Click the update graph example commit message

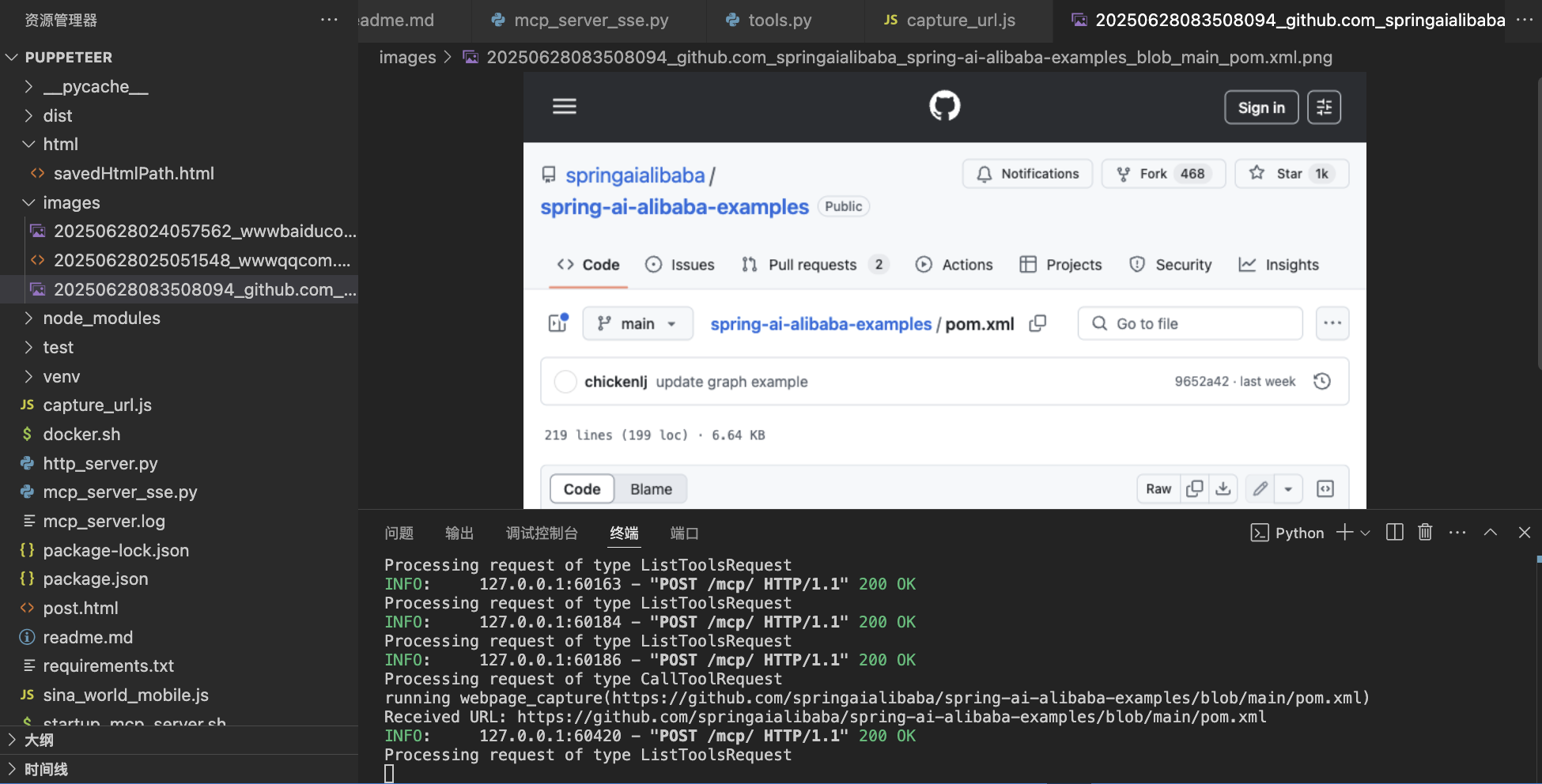tap(731, 382)
